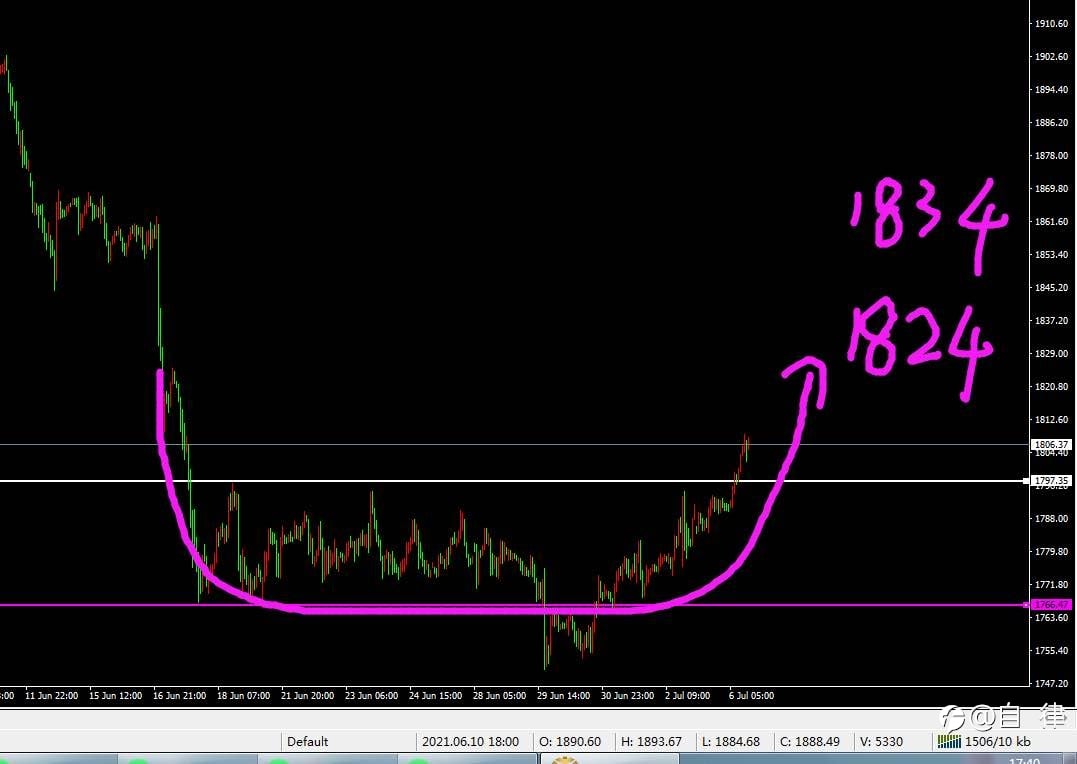Click the 1797.35 line price tag
1077x764 pixels.
pos(1052,481)
